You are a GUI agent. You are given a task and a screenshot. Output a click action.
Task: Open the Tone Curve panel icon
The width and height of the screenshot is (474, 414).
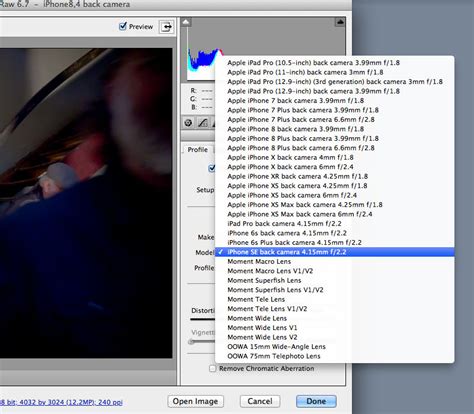coord(203,123)
